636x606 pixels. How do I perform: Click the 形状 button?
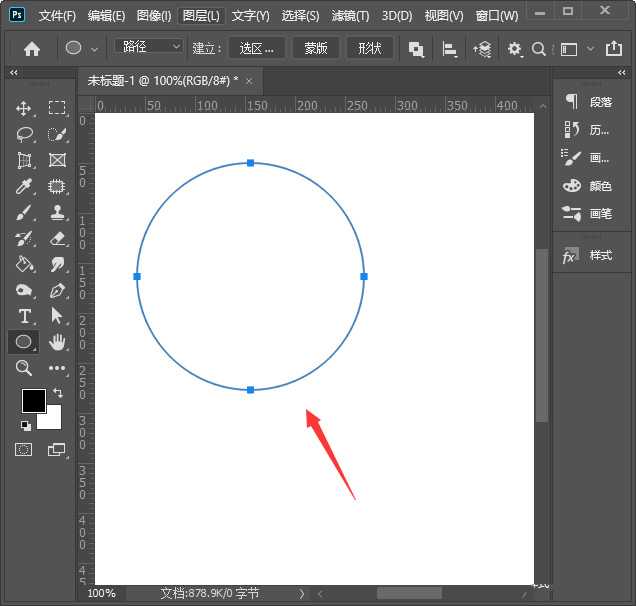pos(369,48)
